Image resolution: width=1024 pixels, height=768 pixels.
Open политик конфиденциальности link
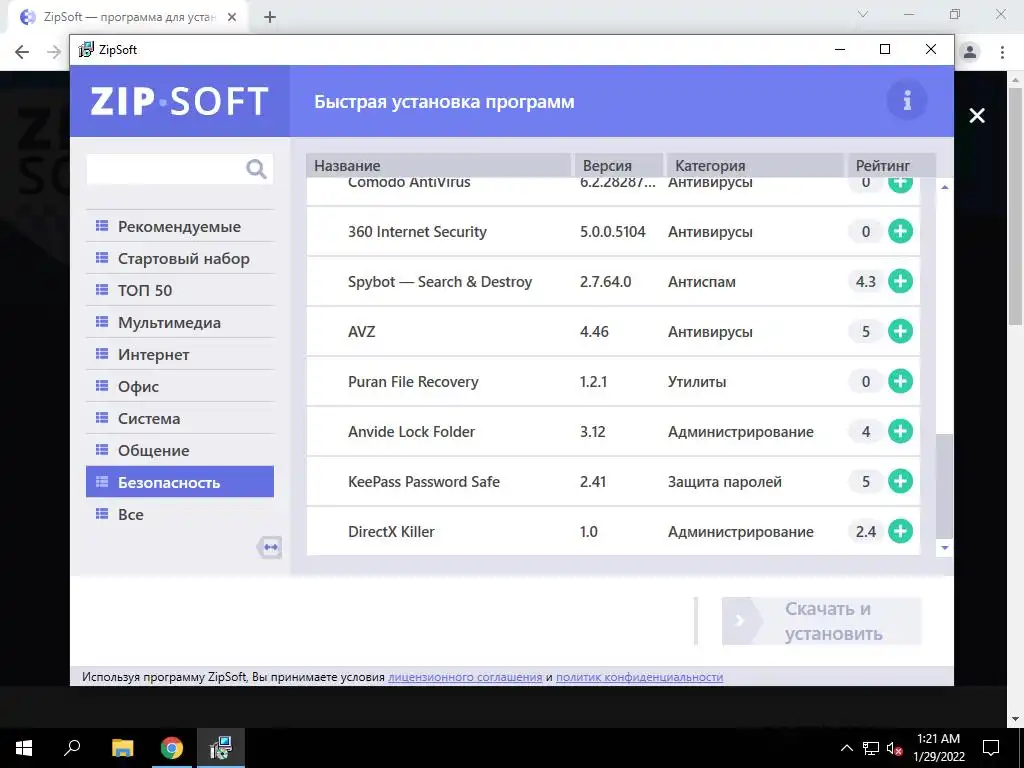pos(639,677)
